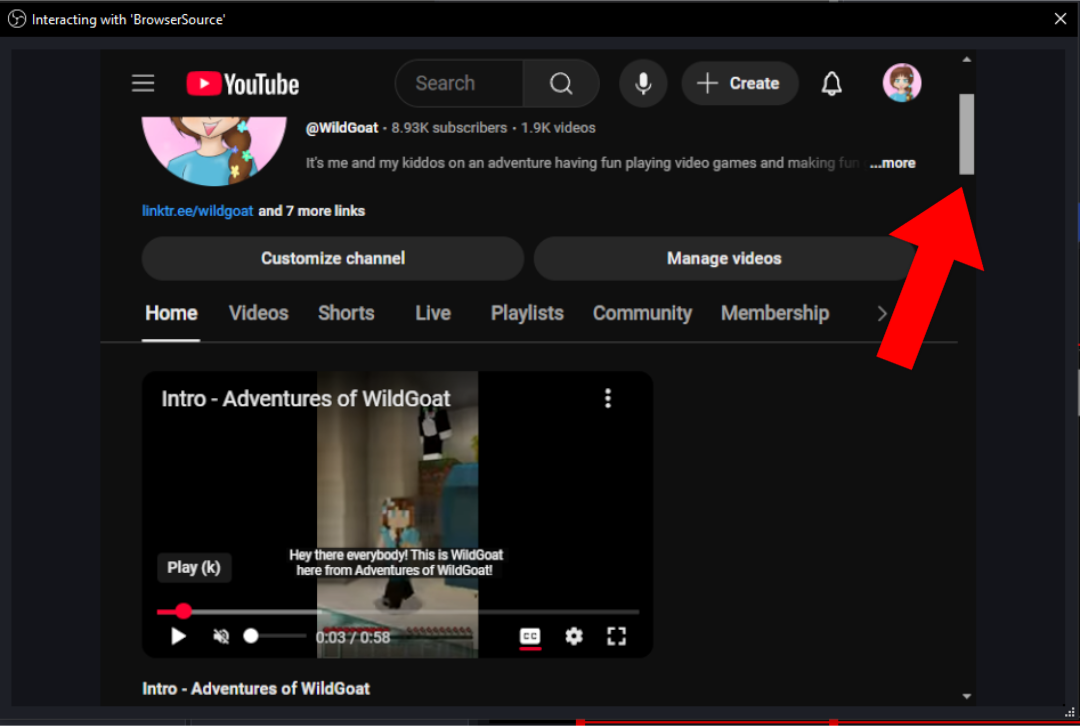Start voice search with microphone icon
Viewport: 1080px width, 726px height.
[x=643, y=84]
